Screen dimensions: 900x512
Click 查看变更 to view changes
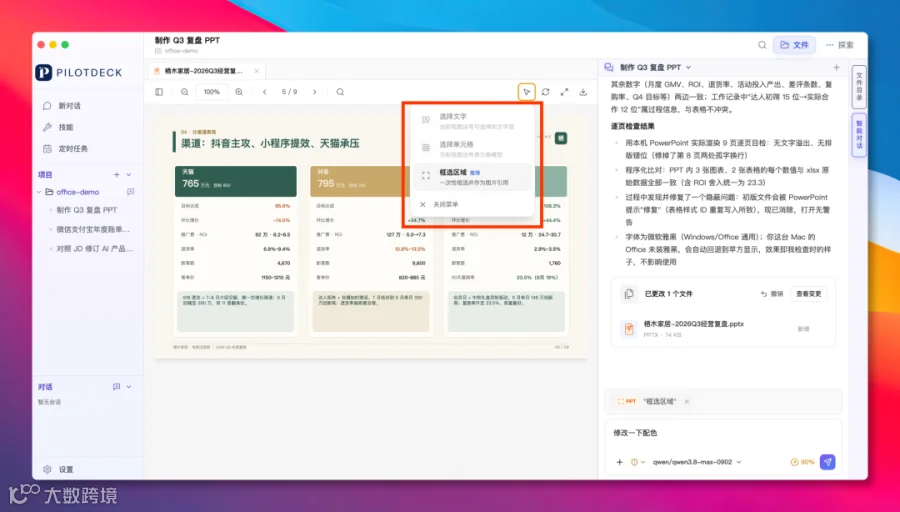coord(809,294)
